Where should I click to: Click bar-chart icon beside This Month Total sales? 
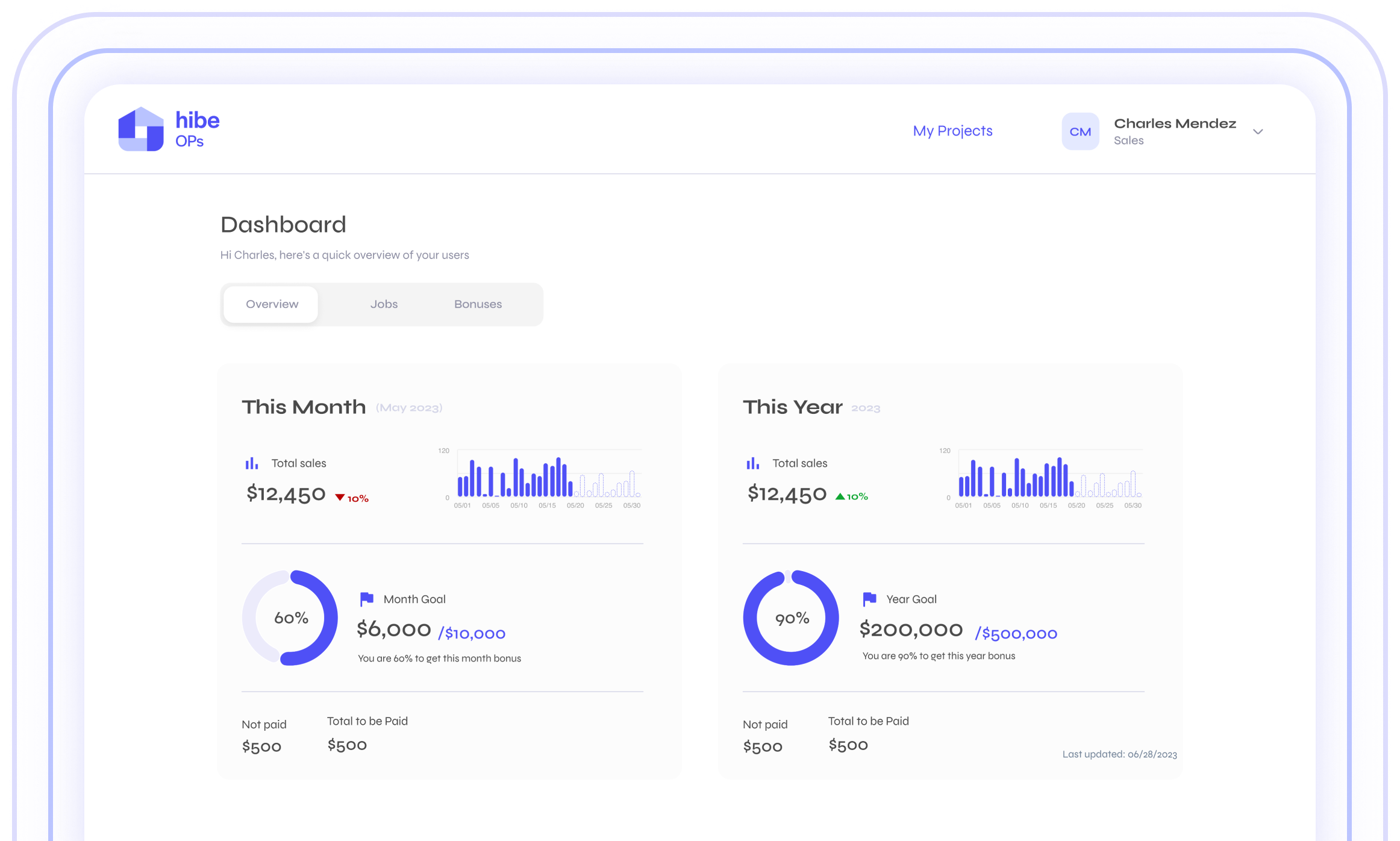point(251,463)
